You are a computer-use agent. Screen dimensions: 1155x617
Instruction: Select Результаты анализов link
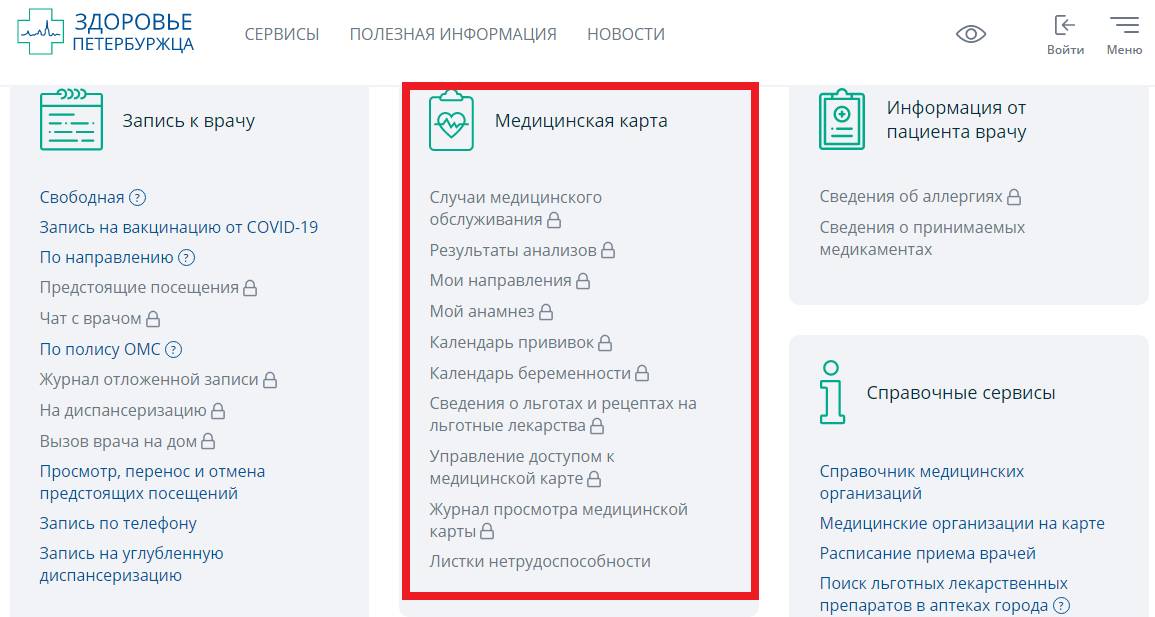pyautogui.click(x=513, y=250)
